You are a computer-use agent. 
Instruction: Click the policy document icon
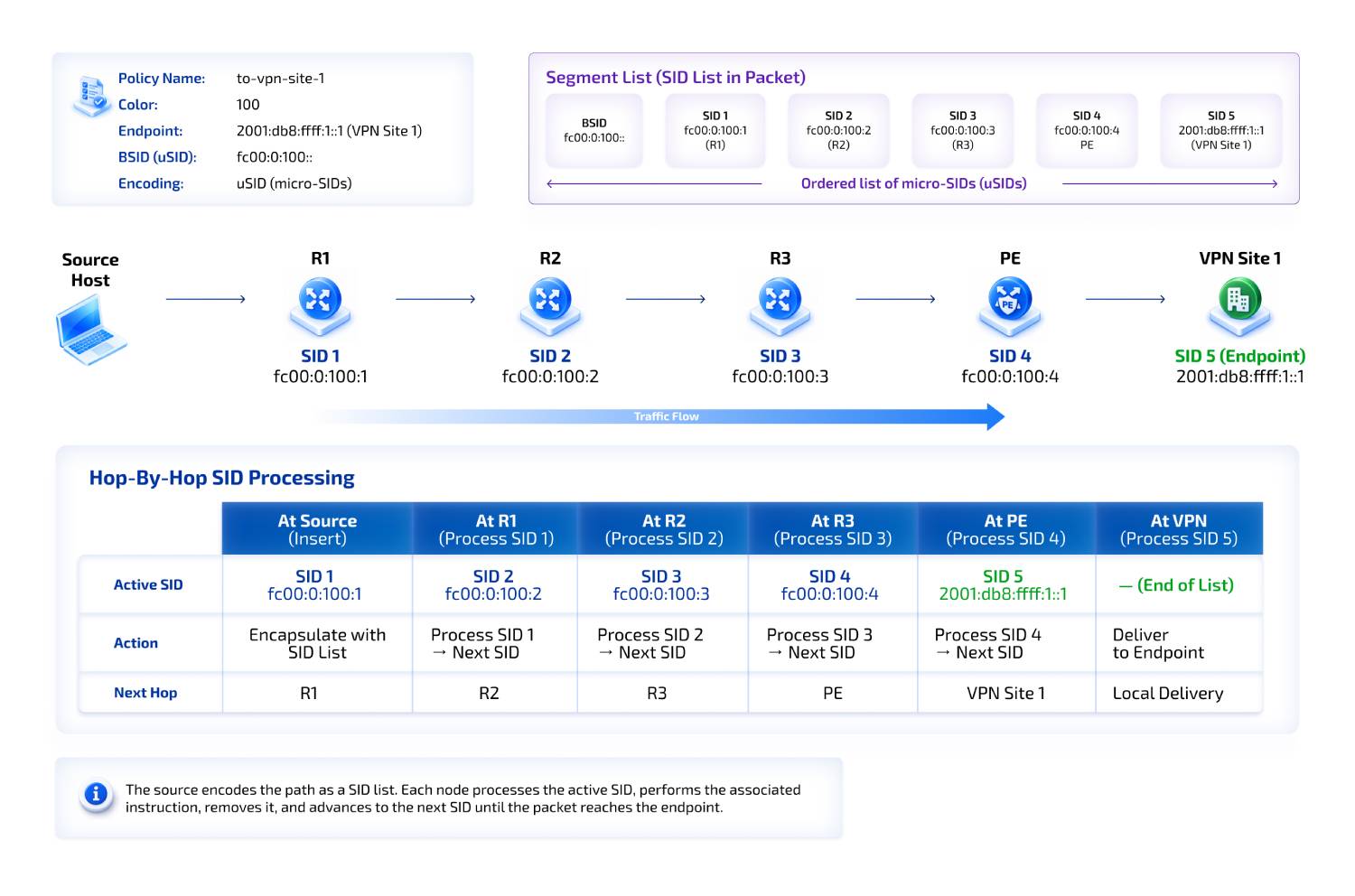[92, 95]
